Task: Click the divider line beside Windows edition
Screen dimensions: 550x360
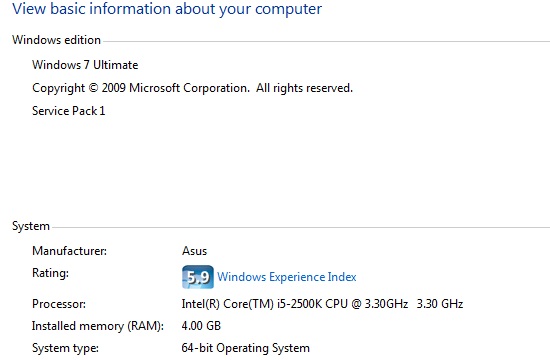Action: 327,42
